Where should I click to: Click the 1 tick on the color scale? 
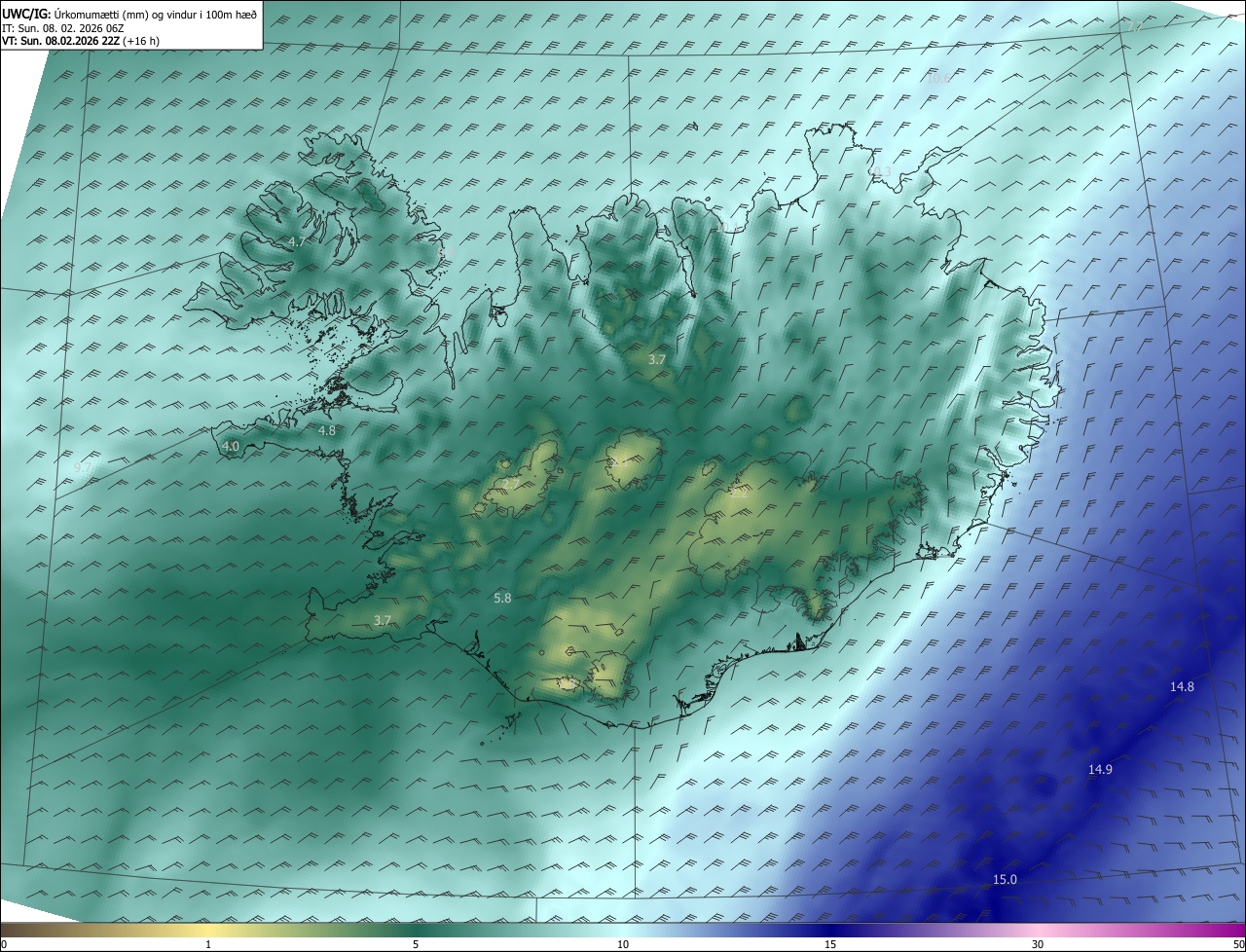click(x=208, y=945)
